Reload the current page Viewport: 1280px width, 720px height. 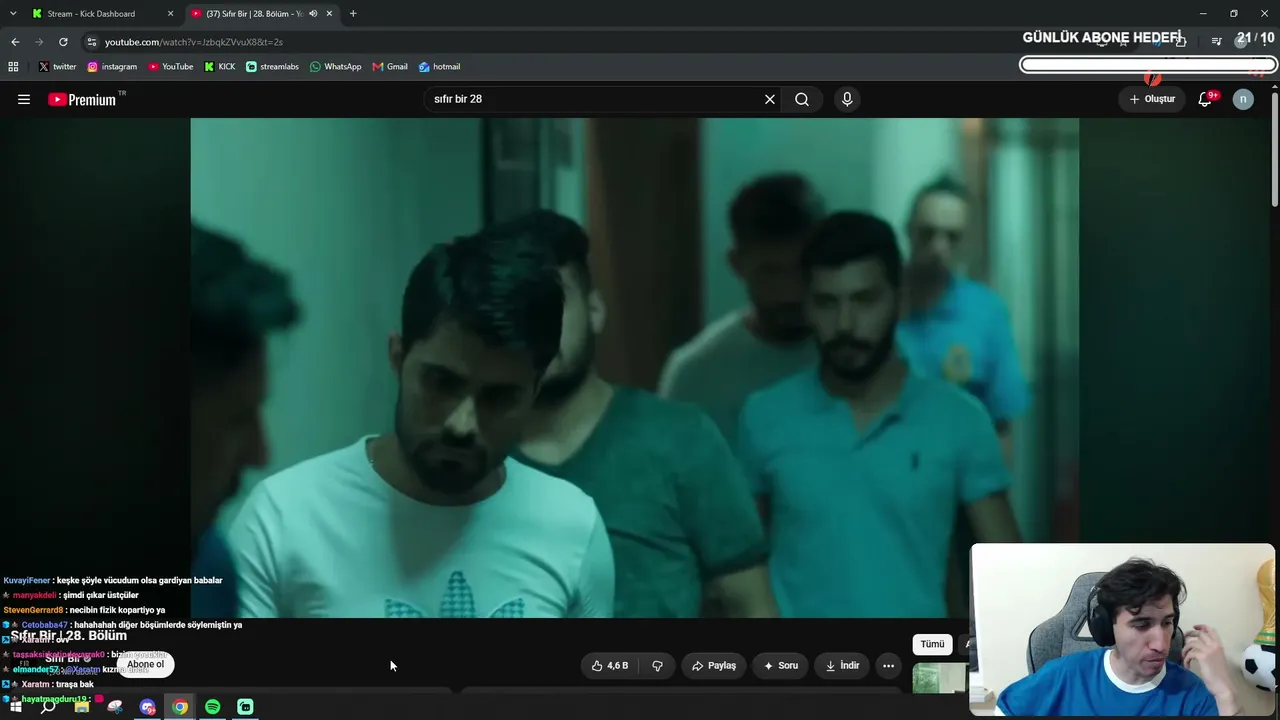63,42
